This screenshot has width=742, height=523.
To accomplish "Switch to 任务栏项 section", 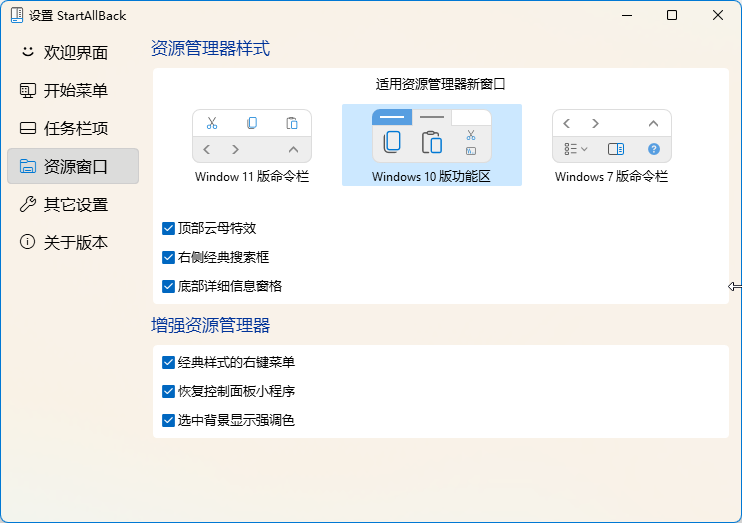I will (73, 128).
